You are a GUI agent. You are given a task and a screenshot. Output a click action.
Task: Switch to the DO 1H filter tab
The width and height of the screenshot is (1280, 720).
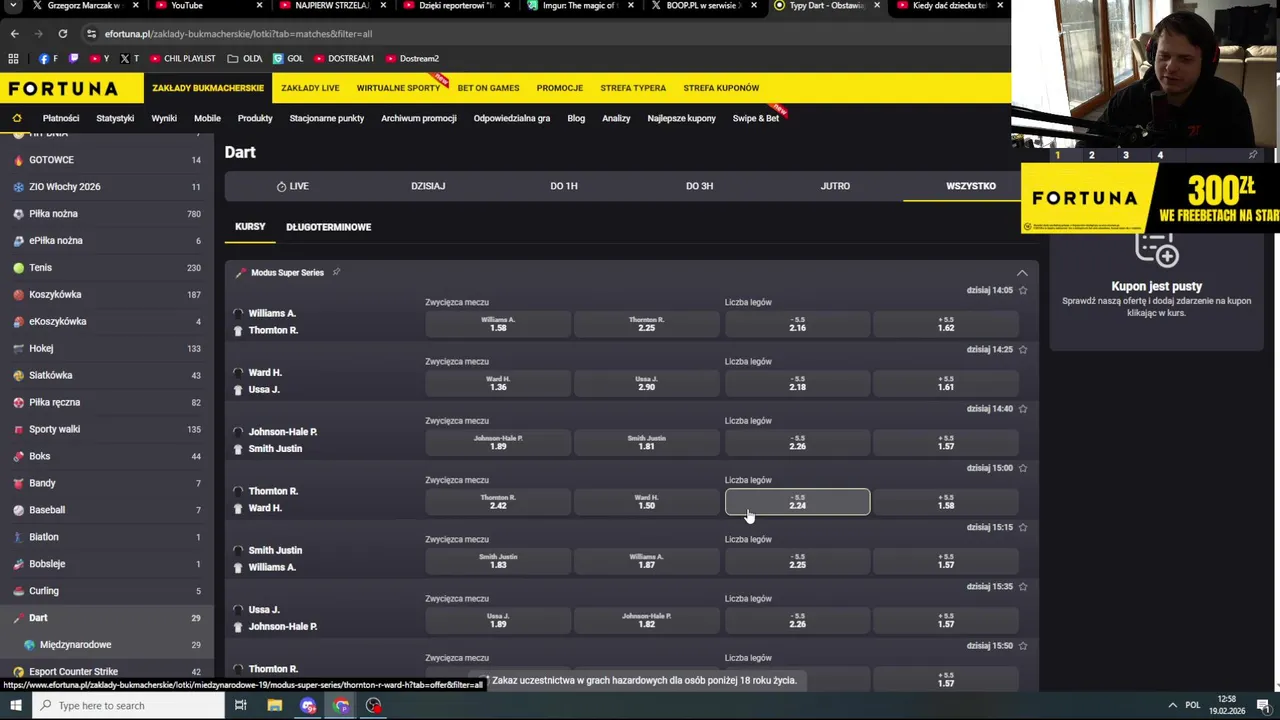coord(564,186)
